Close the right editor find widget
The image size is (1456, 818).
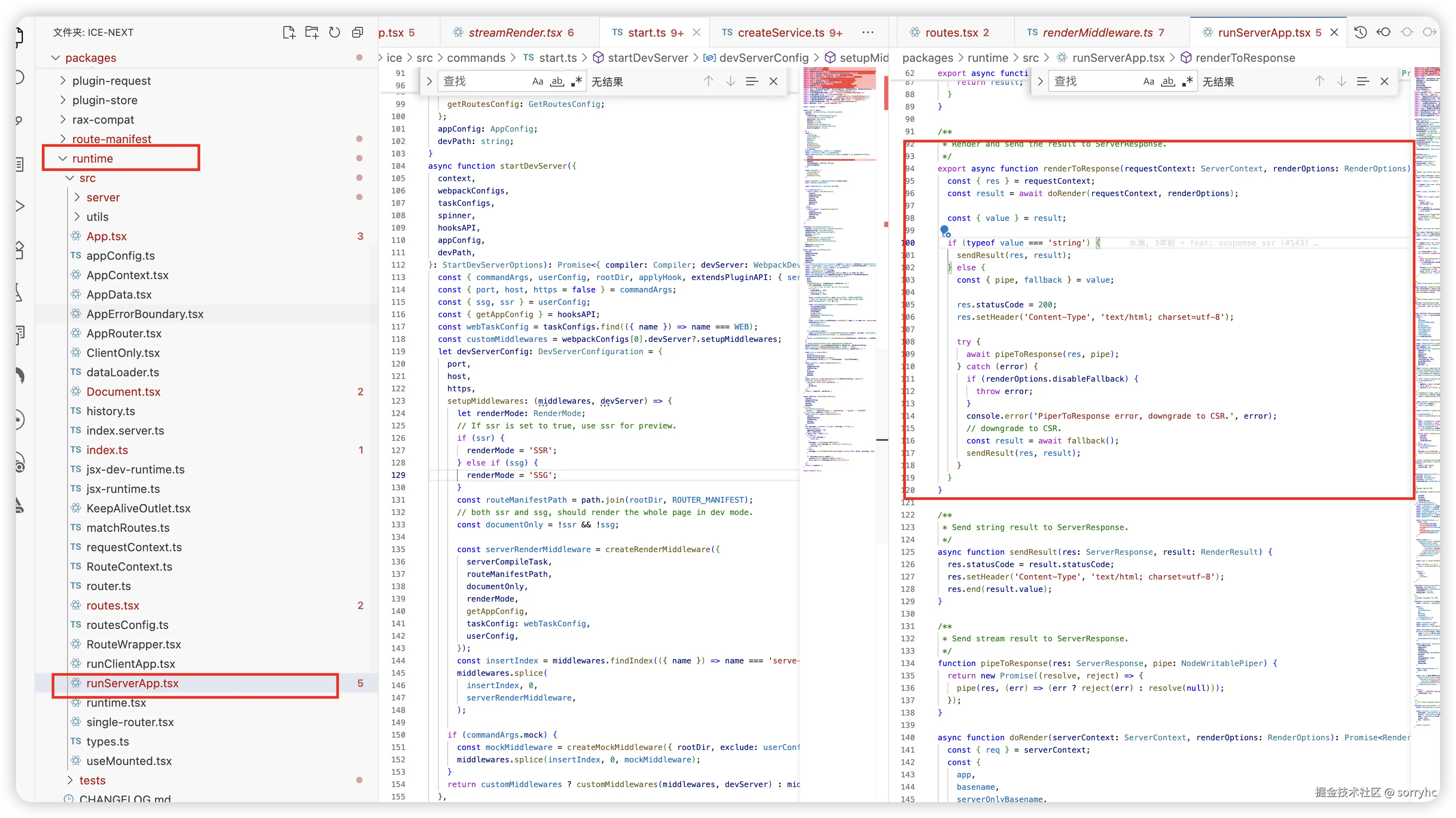tap(1384, 81)
